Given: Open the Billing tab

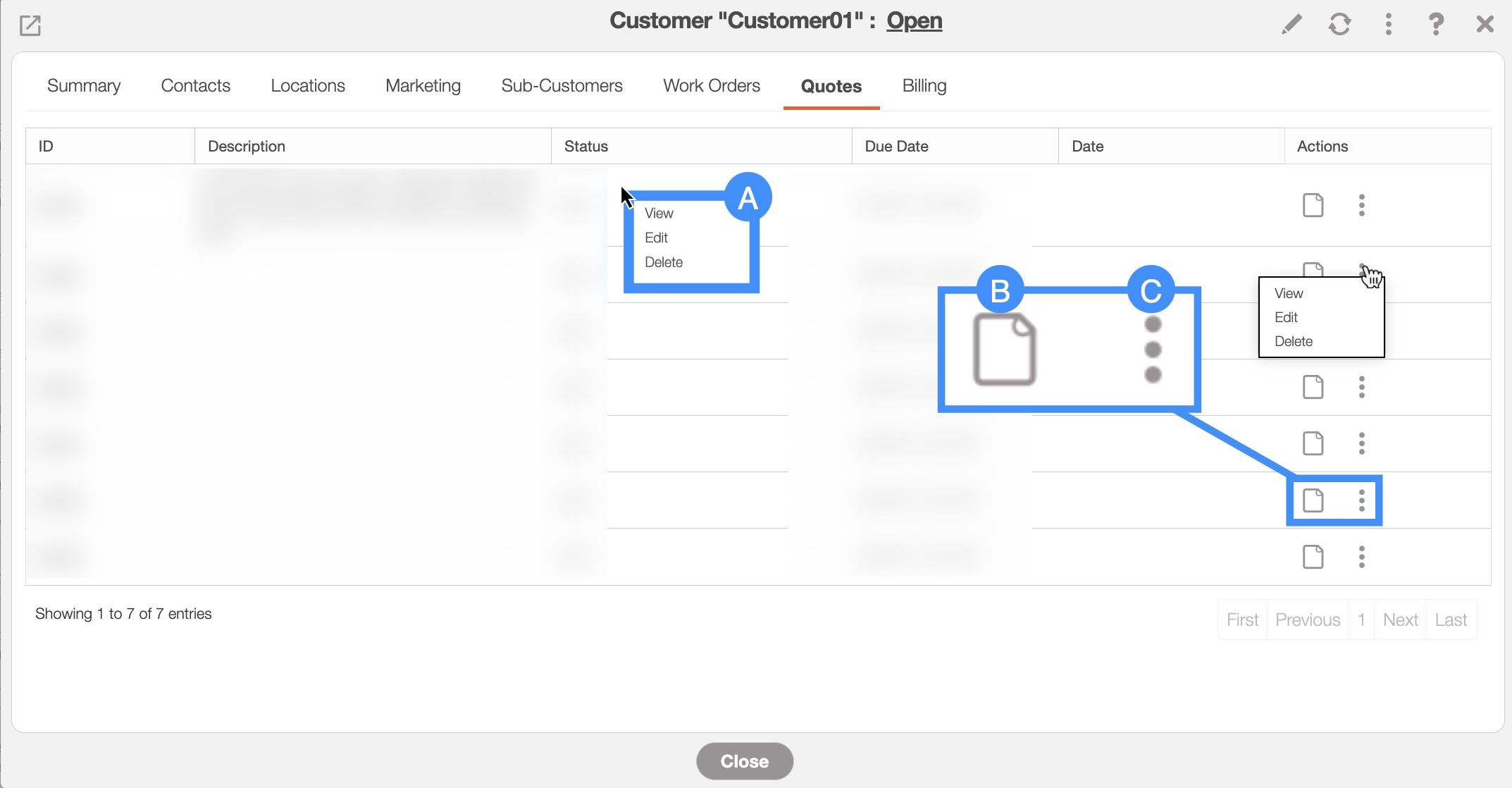Looking at the screenshot, I should 924,86.
